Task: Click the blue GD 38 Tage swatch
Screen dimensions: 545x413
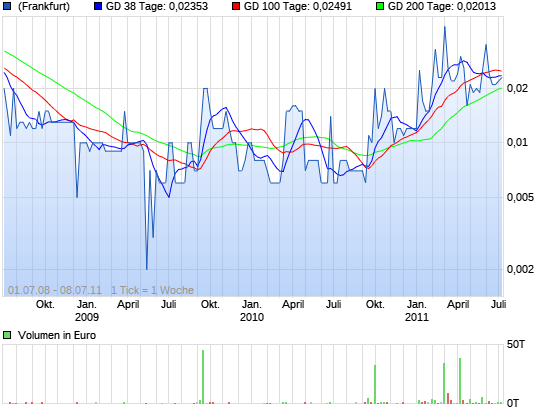Action: point(98,6)
